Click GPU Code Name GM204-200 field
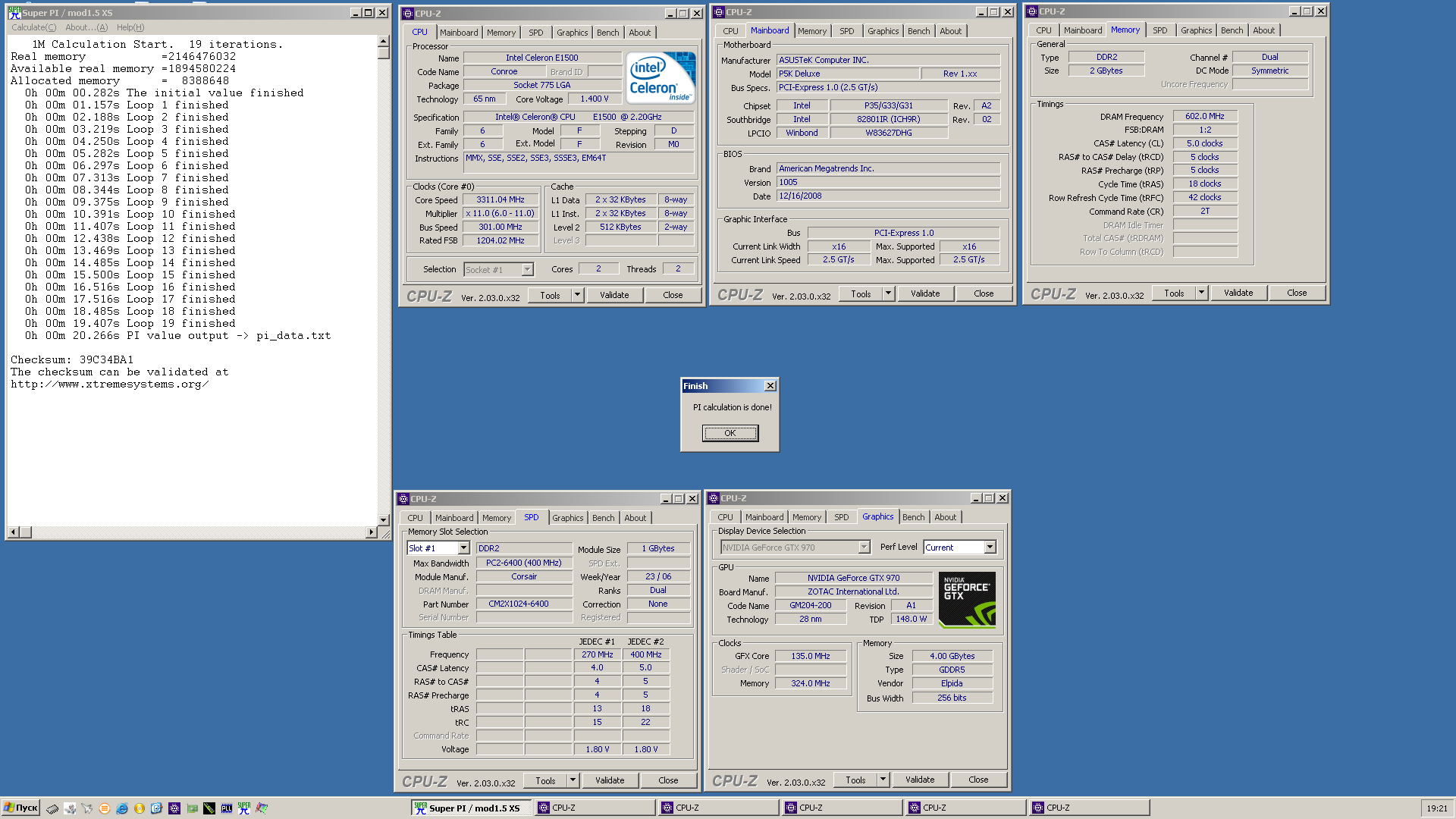 [x=811, y=606]
